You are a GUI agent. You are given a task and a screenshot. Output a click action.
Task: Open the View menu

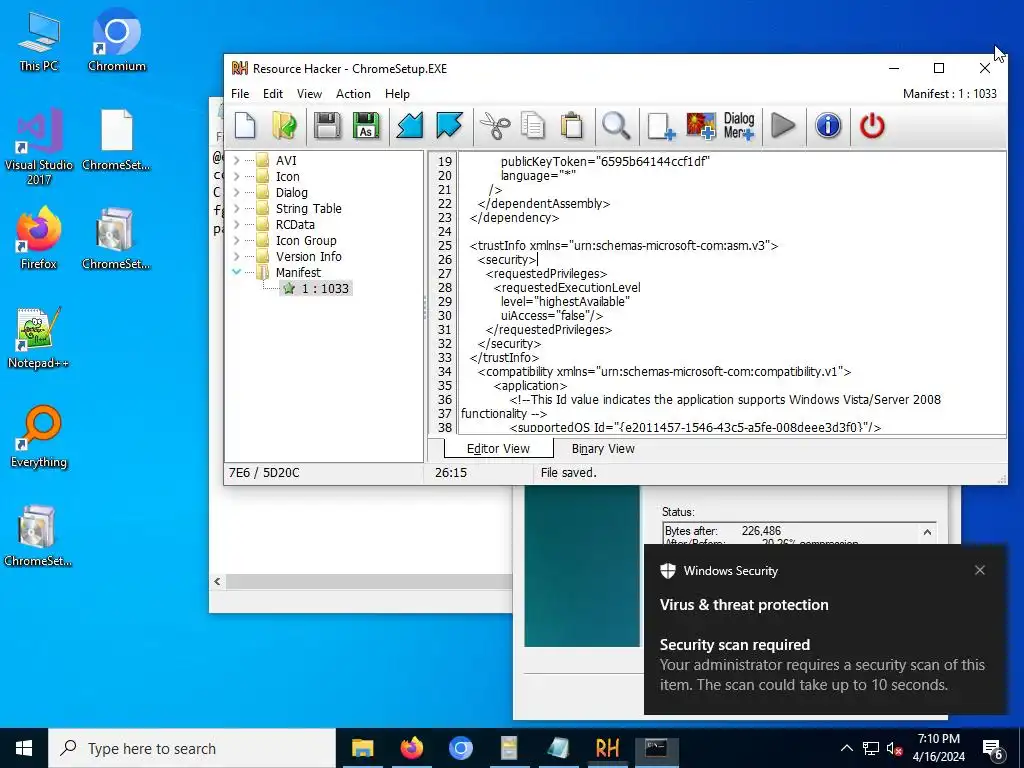click(x=310, y=94)
